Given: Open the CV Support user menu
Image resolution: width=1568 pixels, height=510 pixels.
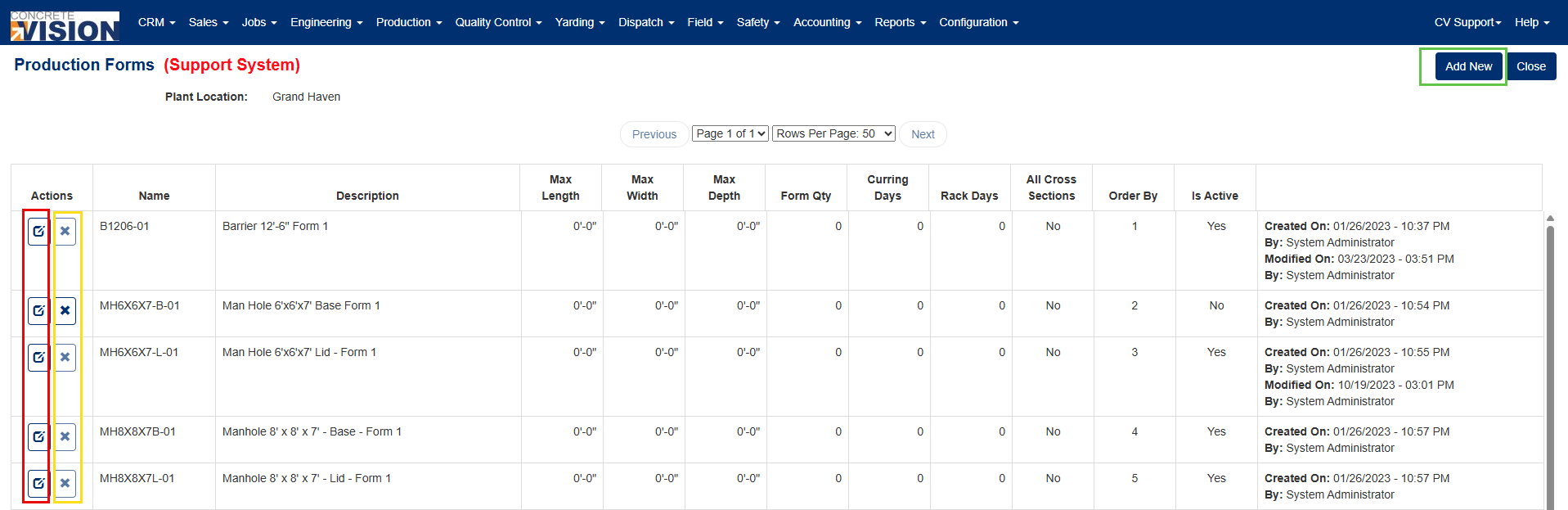Looking at the screenshot, I should 1467,22.
